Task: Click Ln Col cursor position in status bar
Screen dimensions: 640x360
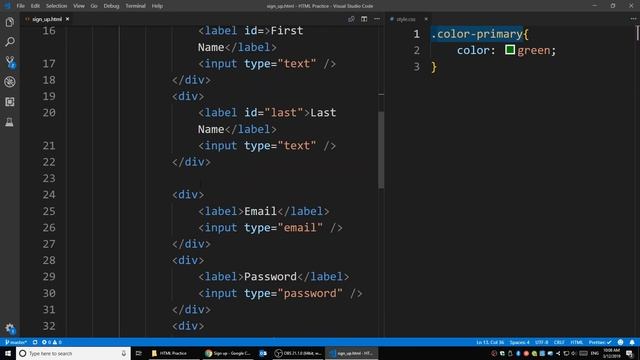Action: tap(490, 342)
